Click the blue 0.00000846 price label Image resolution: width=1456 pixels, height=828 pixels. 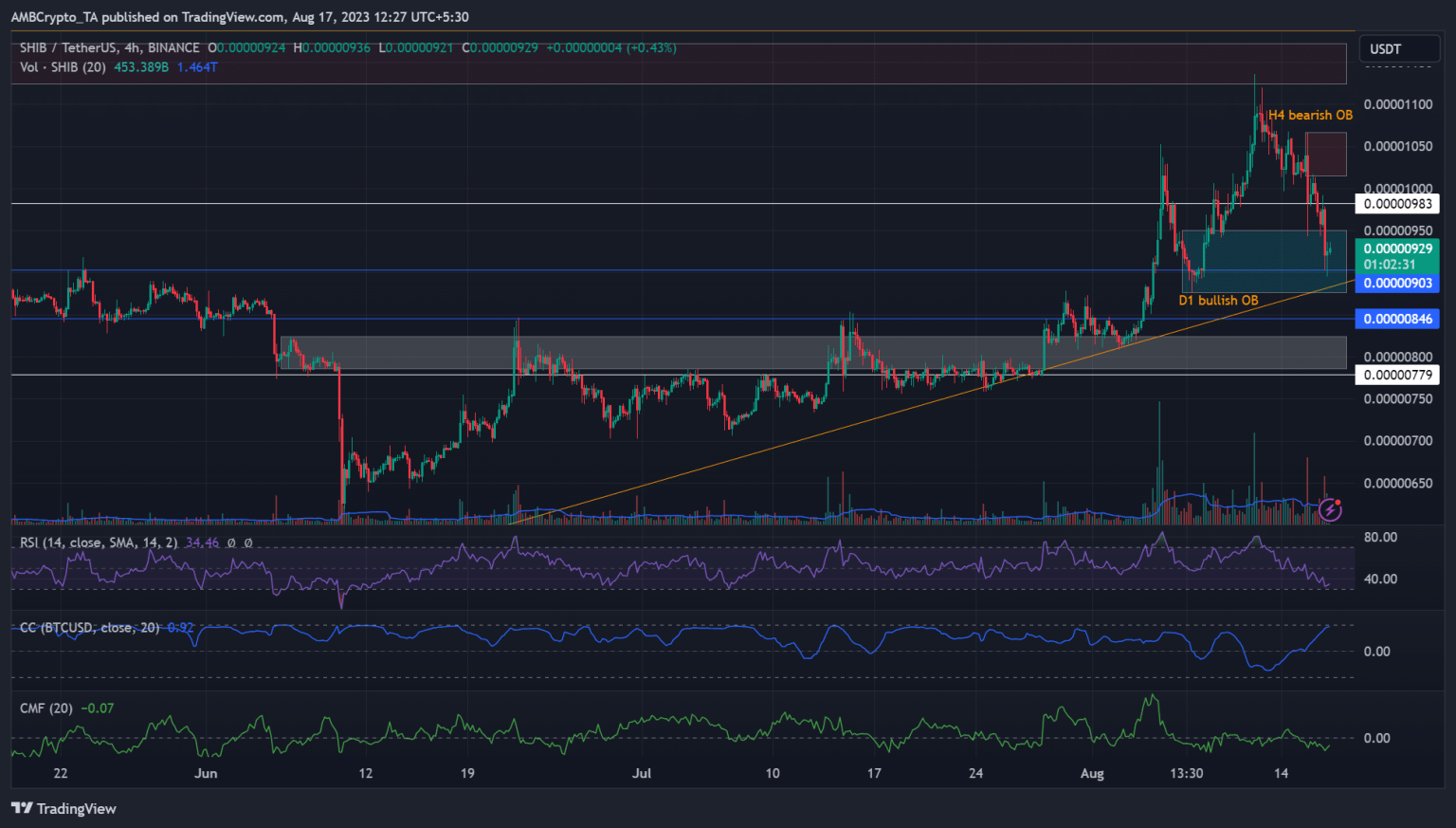pos(1397,319)
